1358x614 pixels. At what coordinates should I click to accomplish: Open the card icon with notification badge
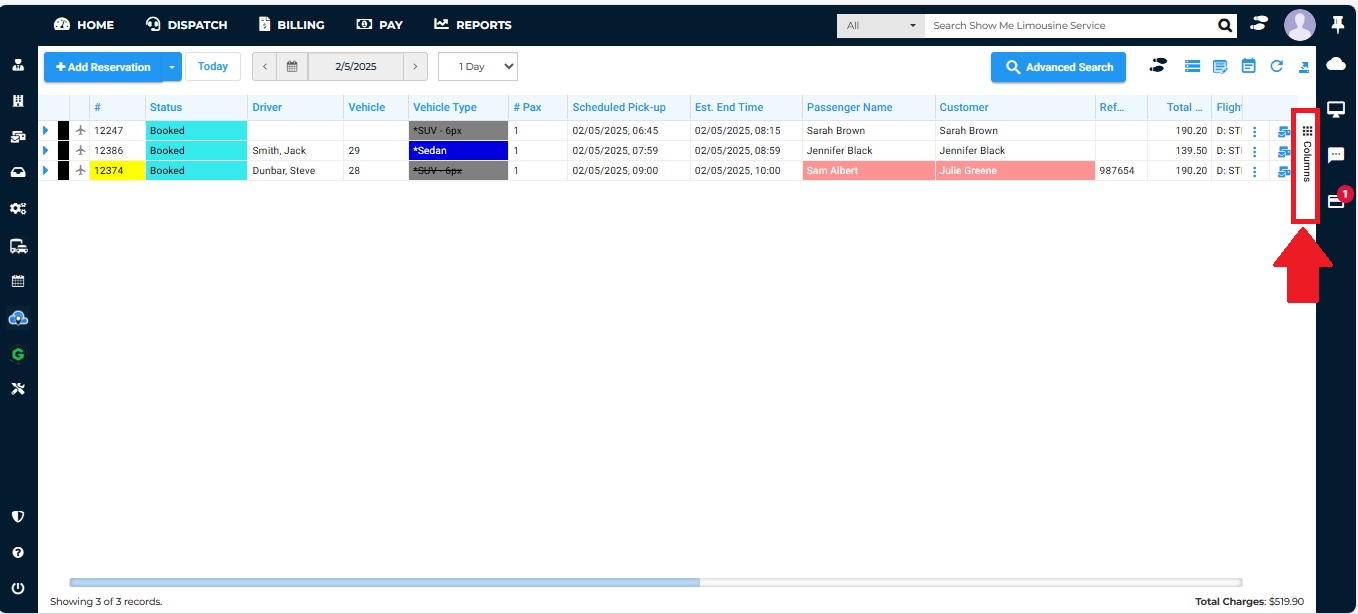pyautogui.click(x=1337, y=199)
